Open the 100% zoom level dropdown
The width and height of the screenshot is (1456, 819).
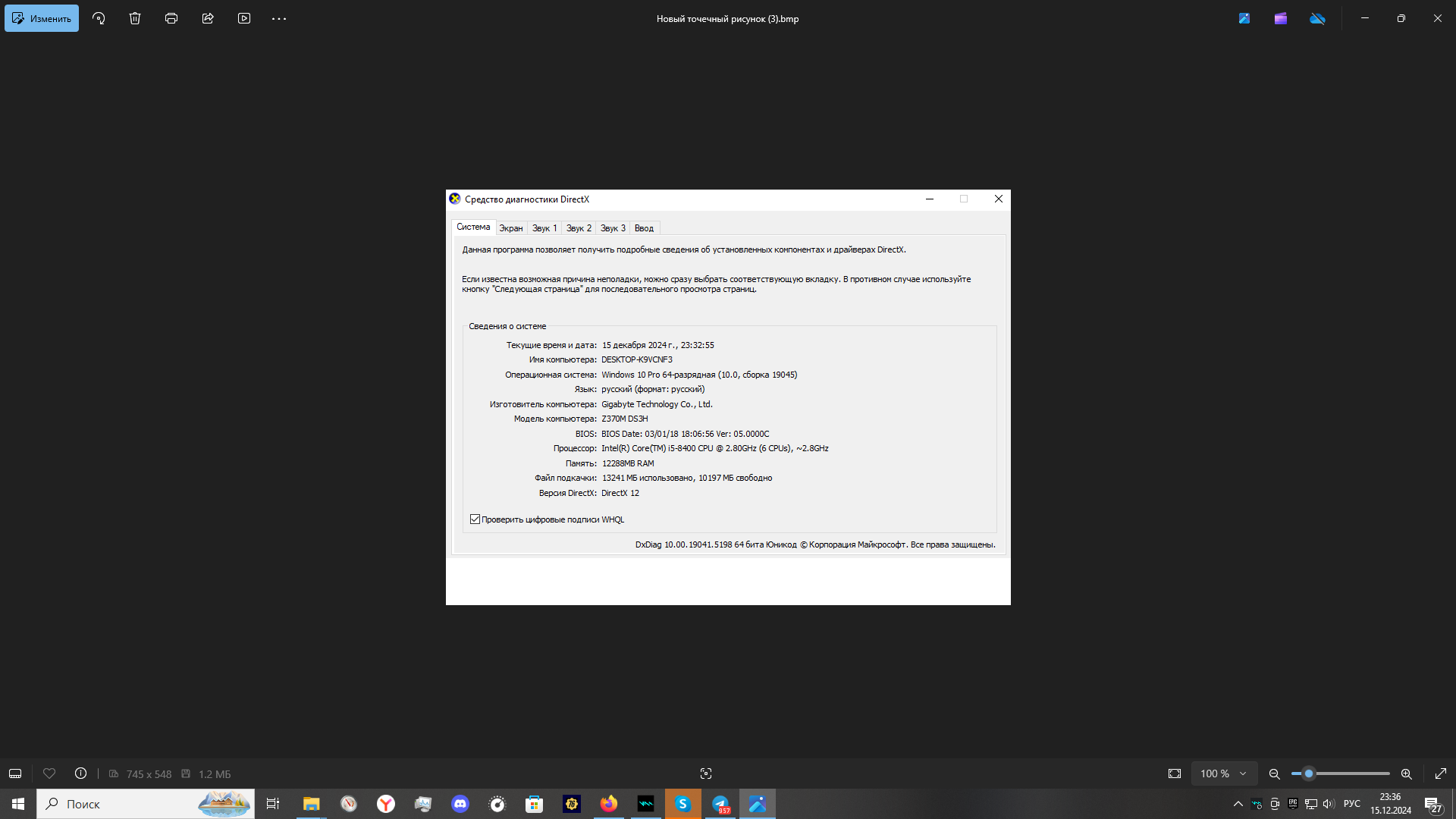1223,773
